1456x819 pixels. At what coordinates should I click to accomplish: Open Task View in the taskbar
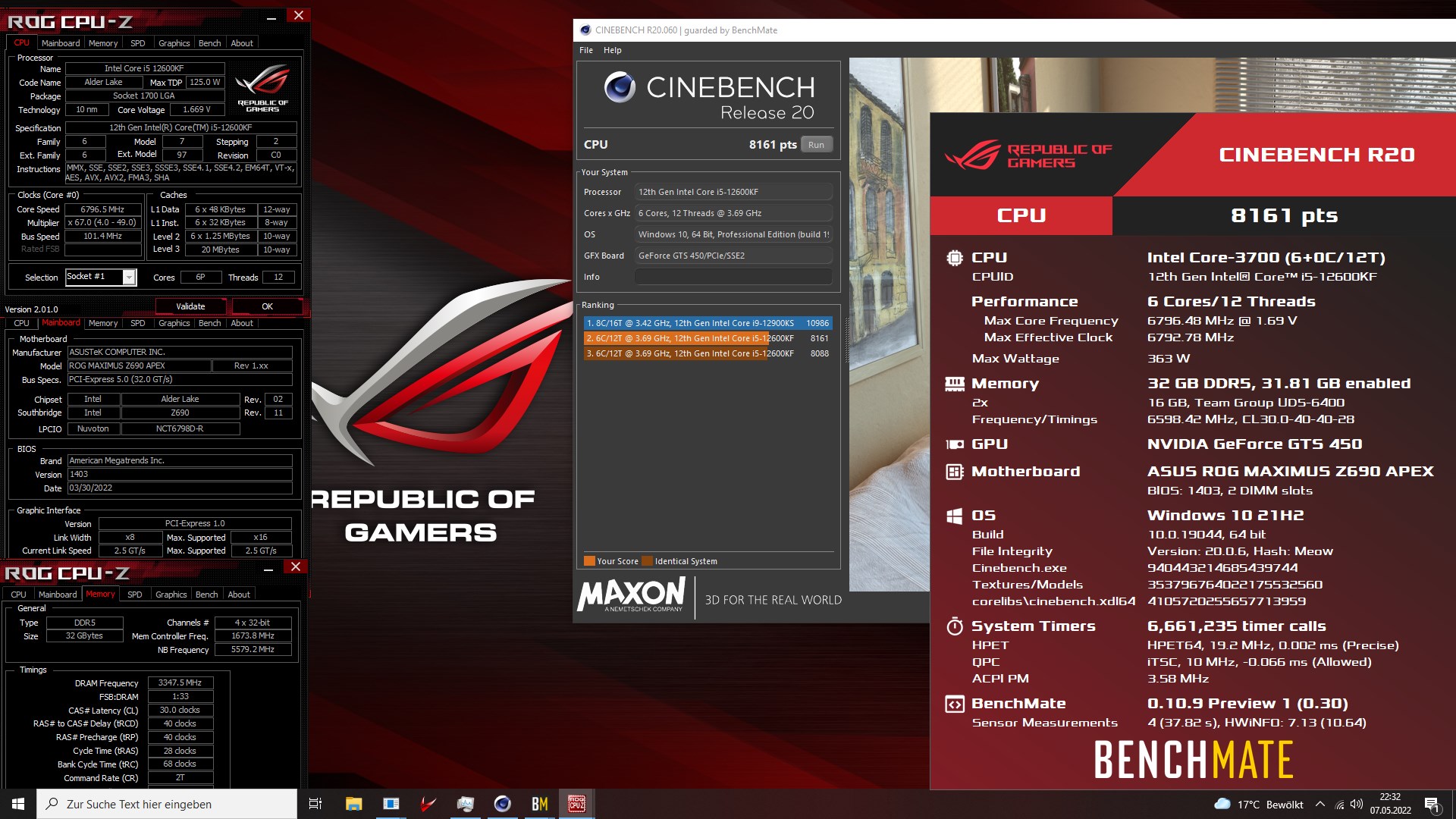point(315,804)
